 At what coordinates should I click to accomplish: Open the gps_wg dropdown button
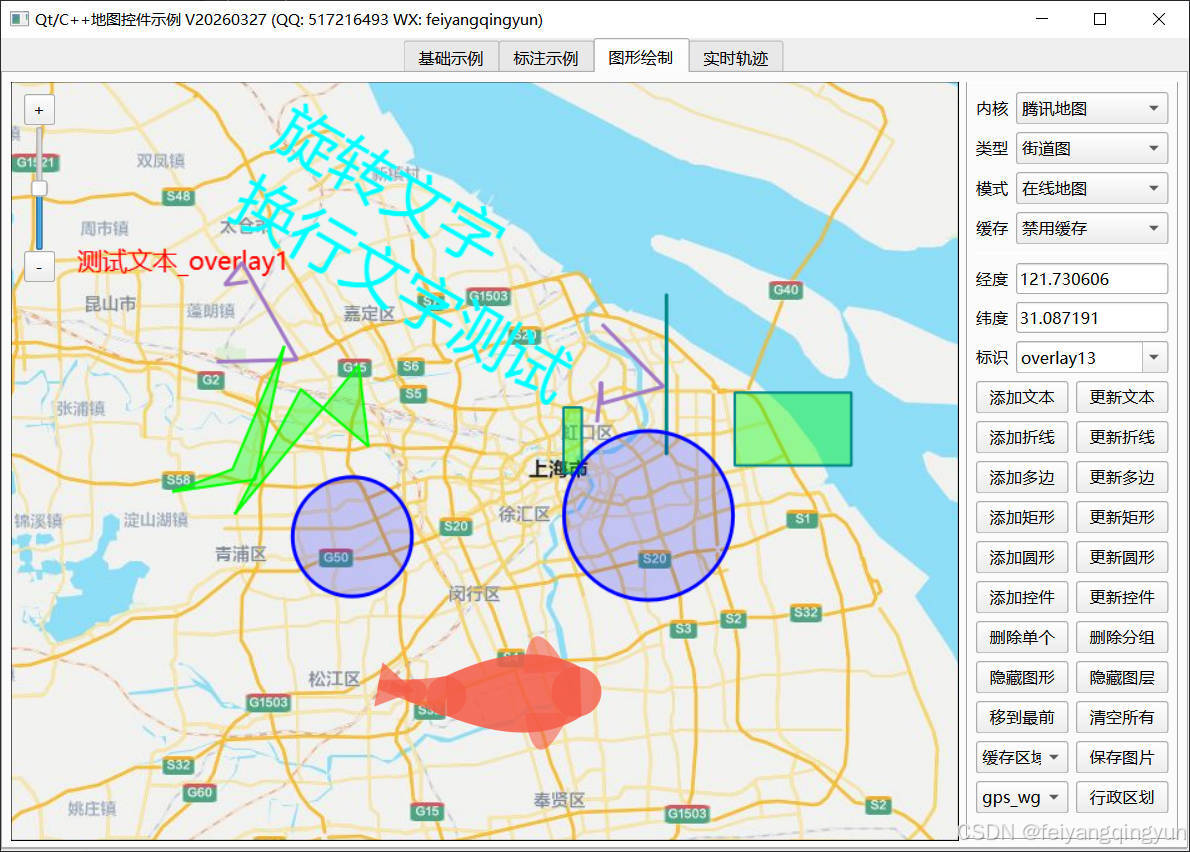point(1022,797)
